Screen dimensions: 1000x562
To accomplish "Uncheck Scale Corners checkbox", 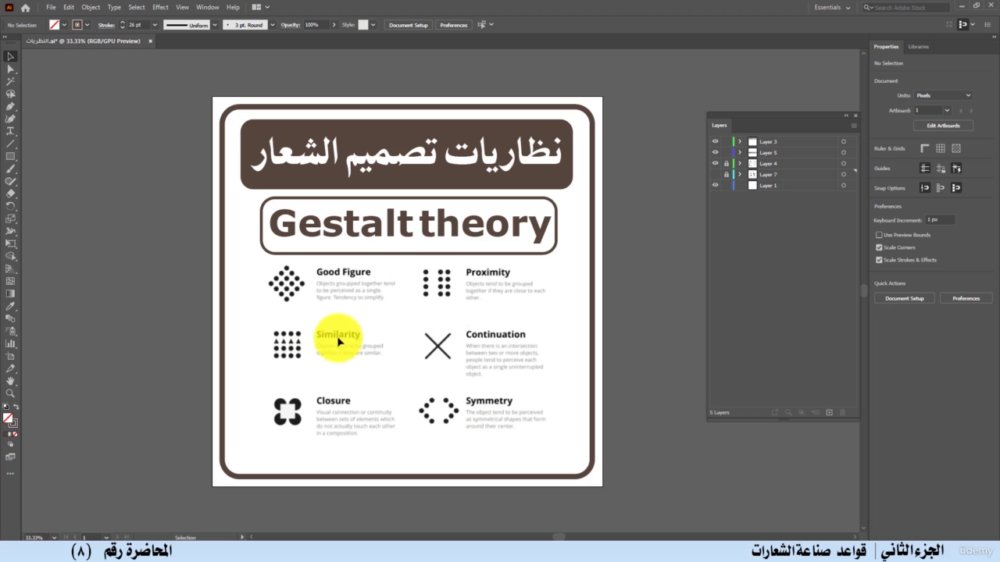I will tap(879, 248).
